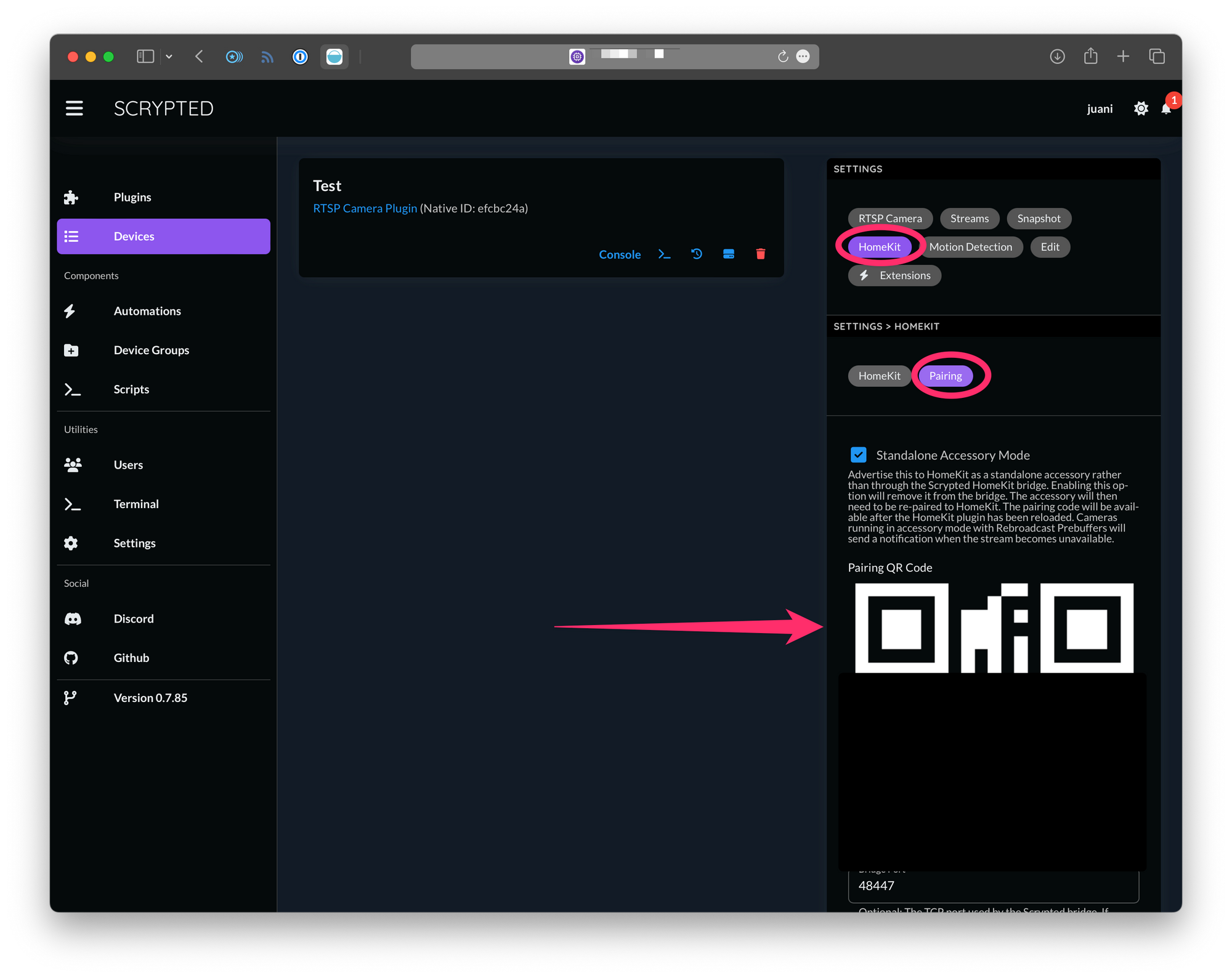This screenshot has width=1232, height=978.
Task: Show Safari downloads
Action: point(1057,57)
